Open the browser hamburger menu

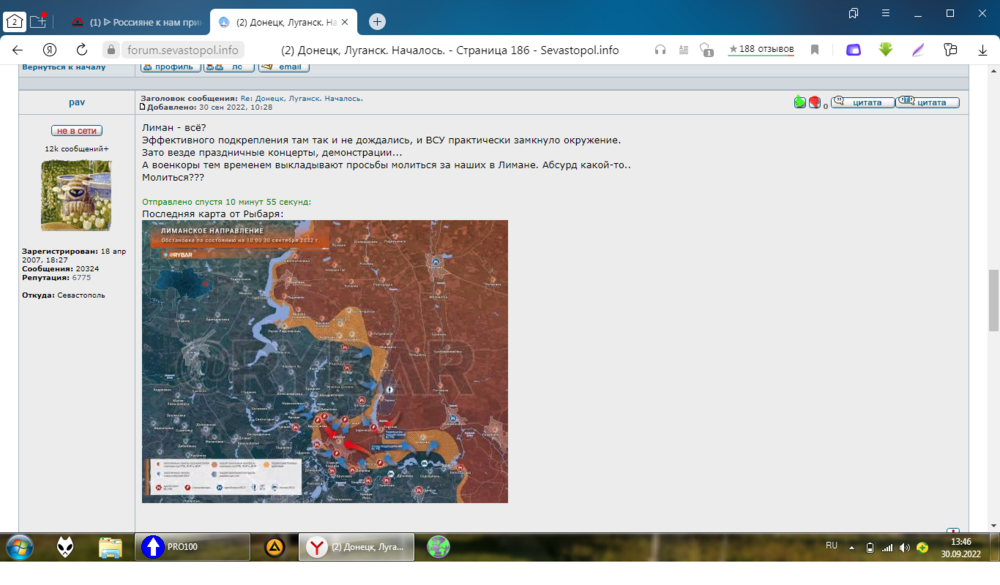point(884,13)
